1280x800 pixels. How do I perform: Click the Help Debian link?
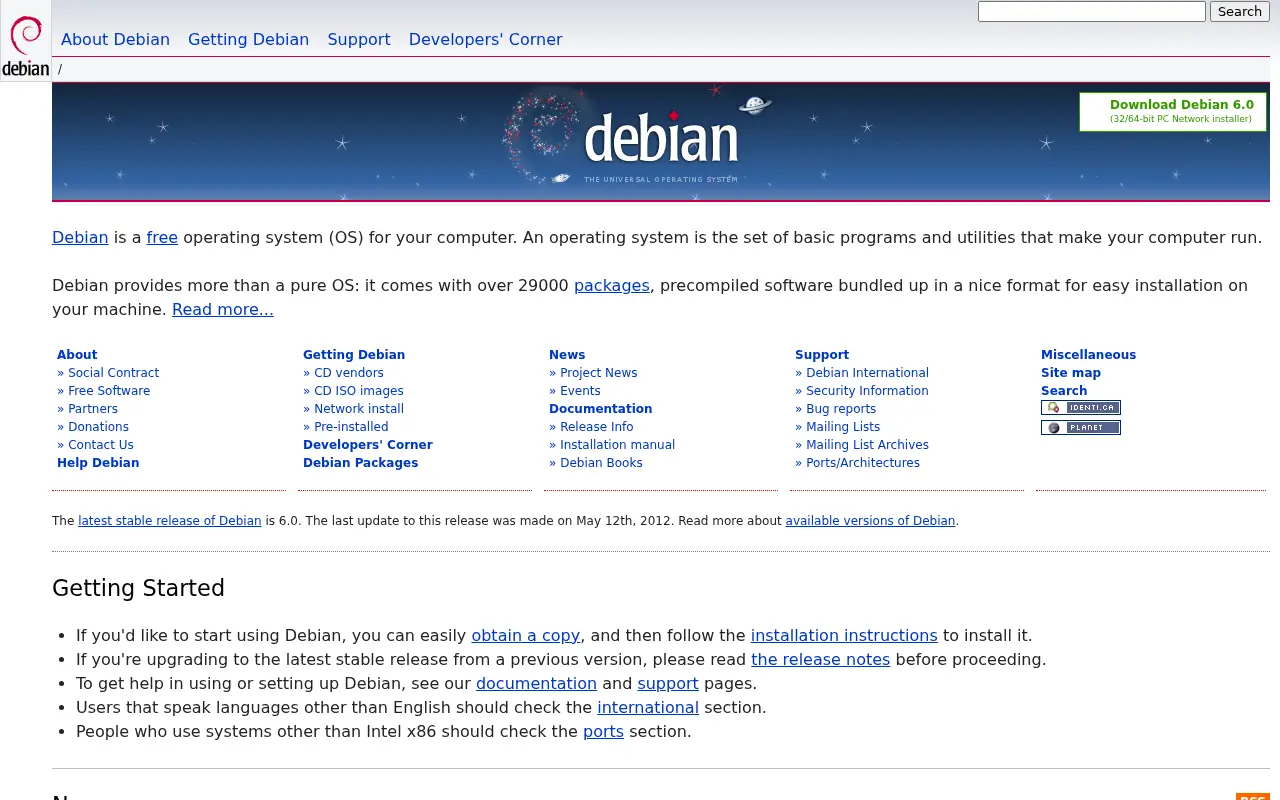pyautogui.click(x=98, y=463)
